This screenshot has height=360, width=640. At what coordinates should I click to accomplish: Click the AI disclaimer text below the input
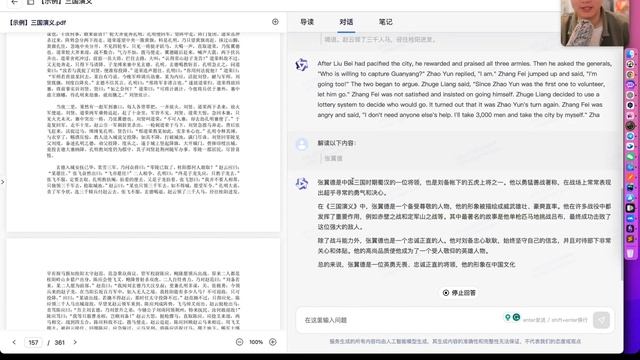coord(455,341)
